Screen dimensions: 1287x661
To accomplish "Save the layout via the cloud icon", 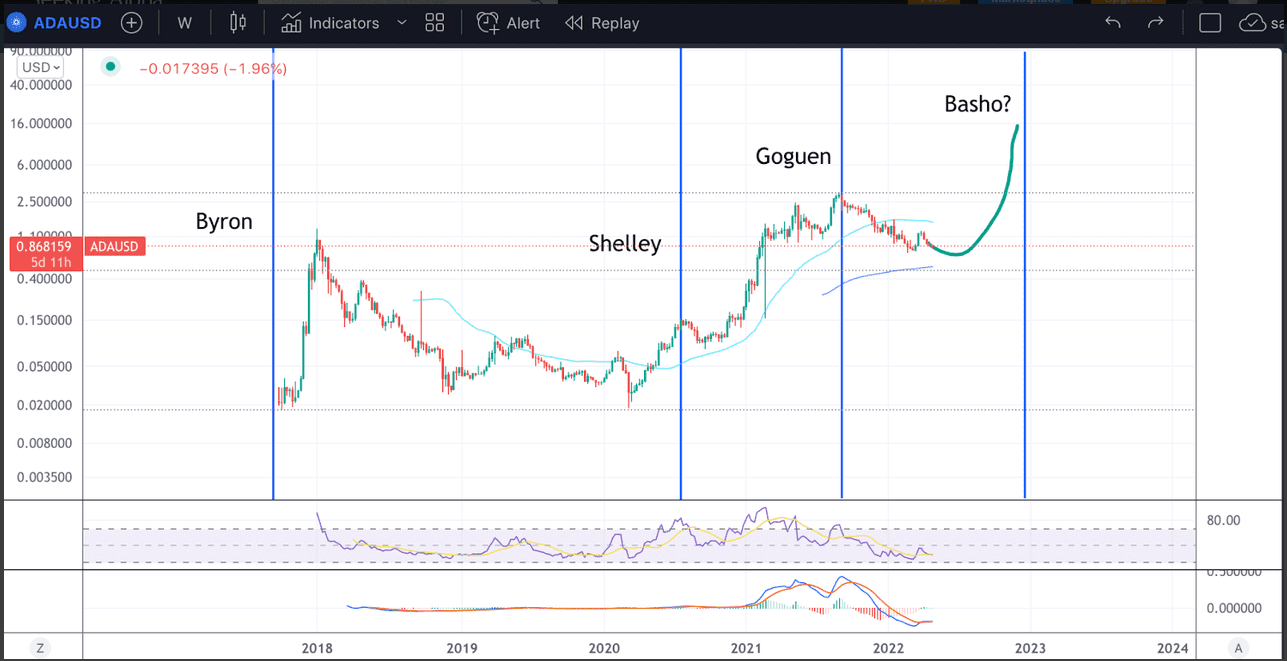I will tap(1252, 22).
